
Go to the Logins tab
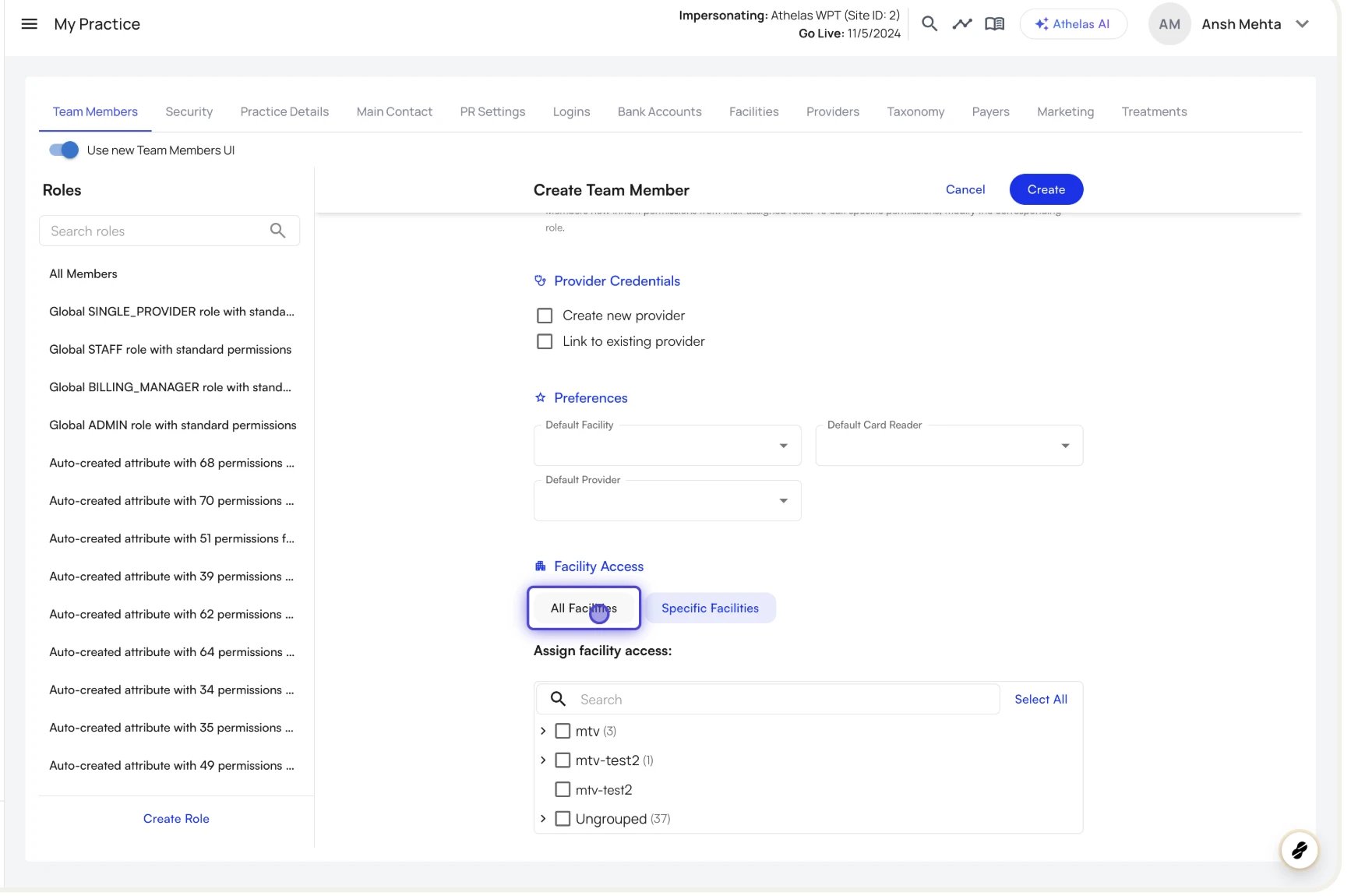(571, 111)
